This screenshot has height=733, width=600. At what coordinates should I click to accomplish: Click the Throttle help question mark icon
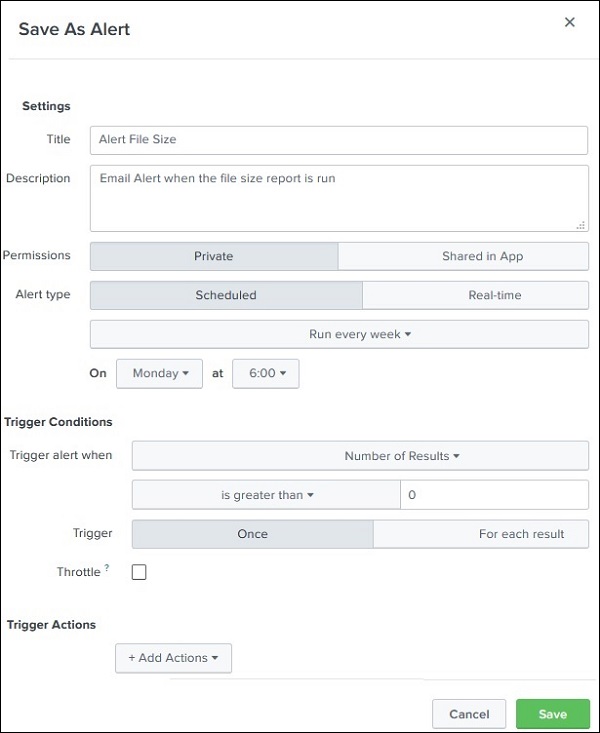pos(107,568)
